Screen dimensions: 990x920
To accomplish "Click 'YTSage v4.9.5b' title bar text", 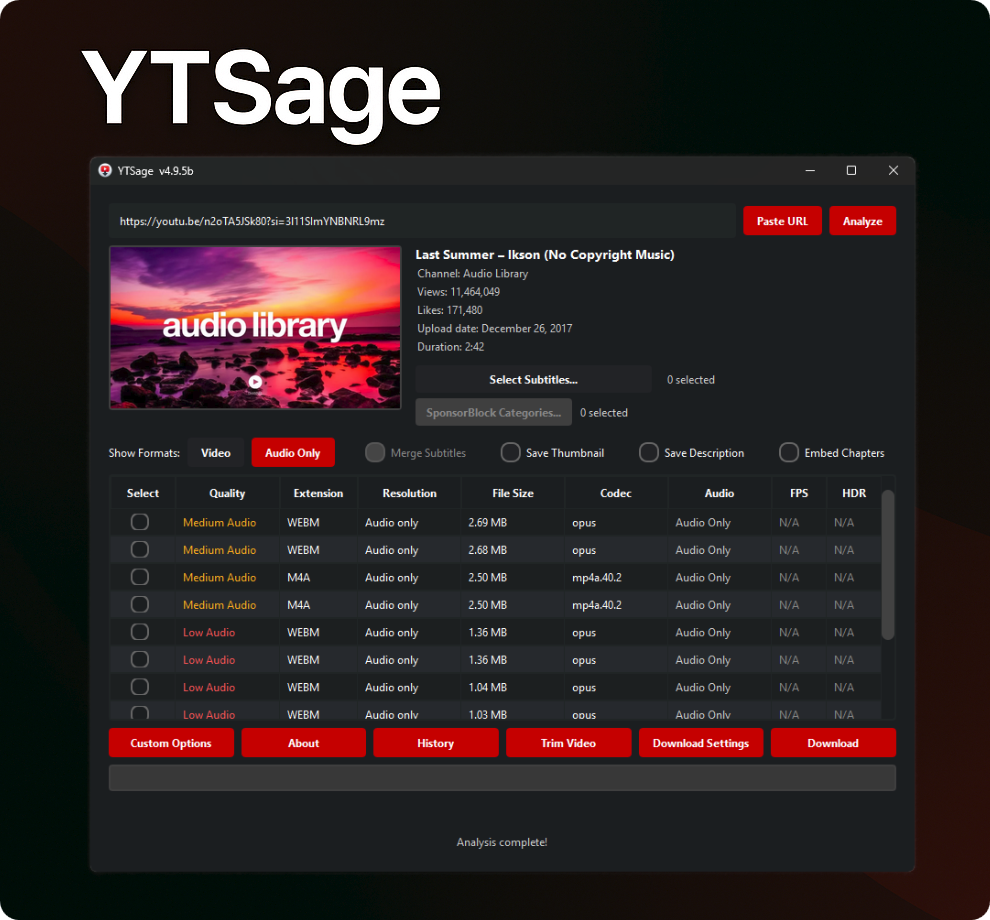I will pyautogui.click(x=155, y=171).
